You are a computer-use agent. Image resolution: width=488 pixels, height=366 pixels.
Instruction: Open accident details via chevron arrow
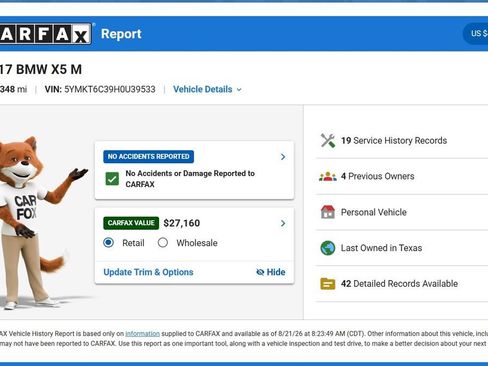click(283, 157)
